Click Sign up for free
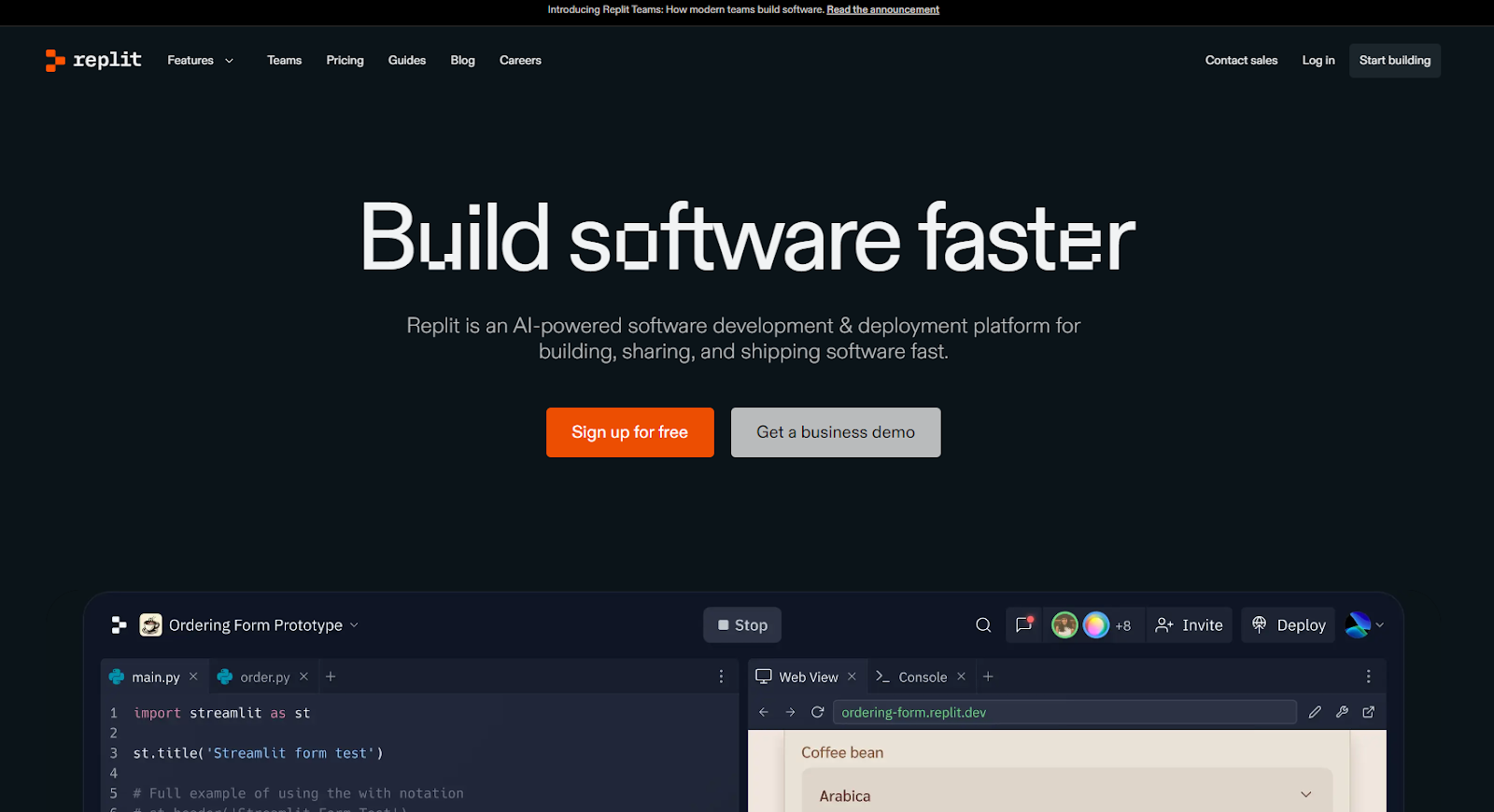 click(630, 432)
